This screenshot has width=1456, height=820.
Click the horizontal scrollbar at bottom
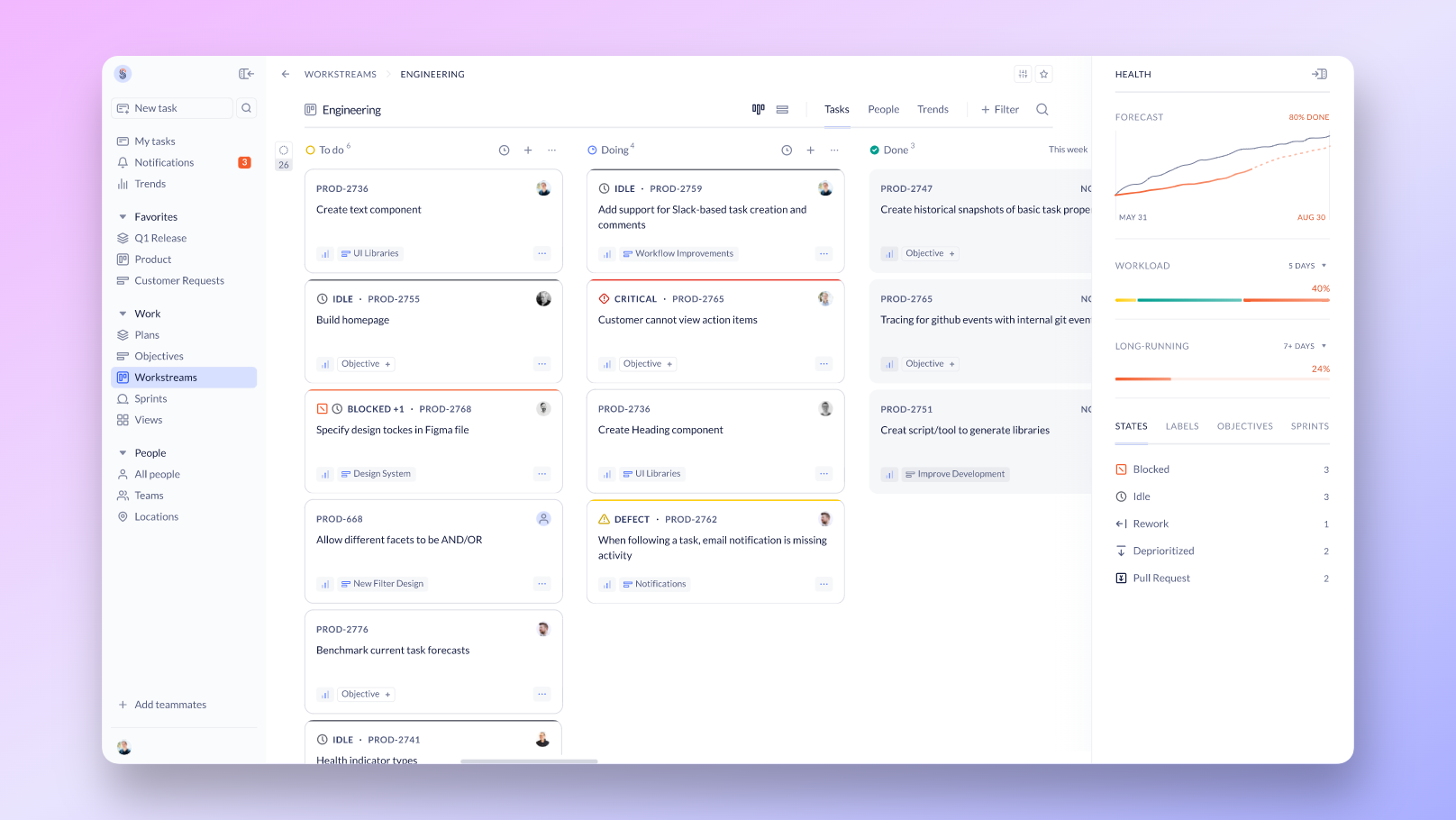(529, 761)
